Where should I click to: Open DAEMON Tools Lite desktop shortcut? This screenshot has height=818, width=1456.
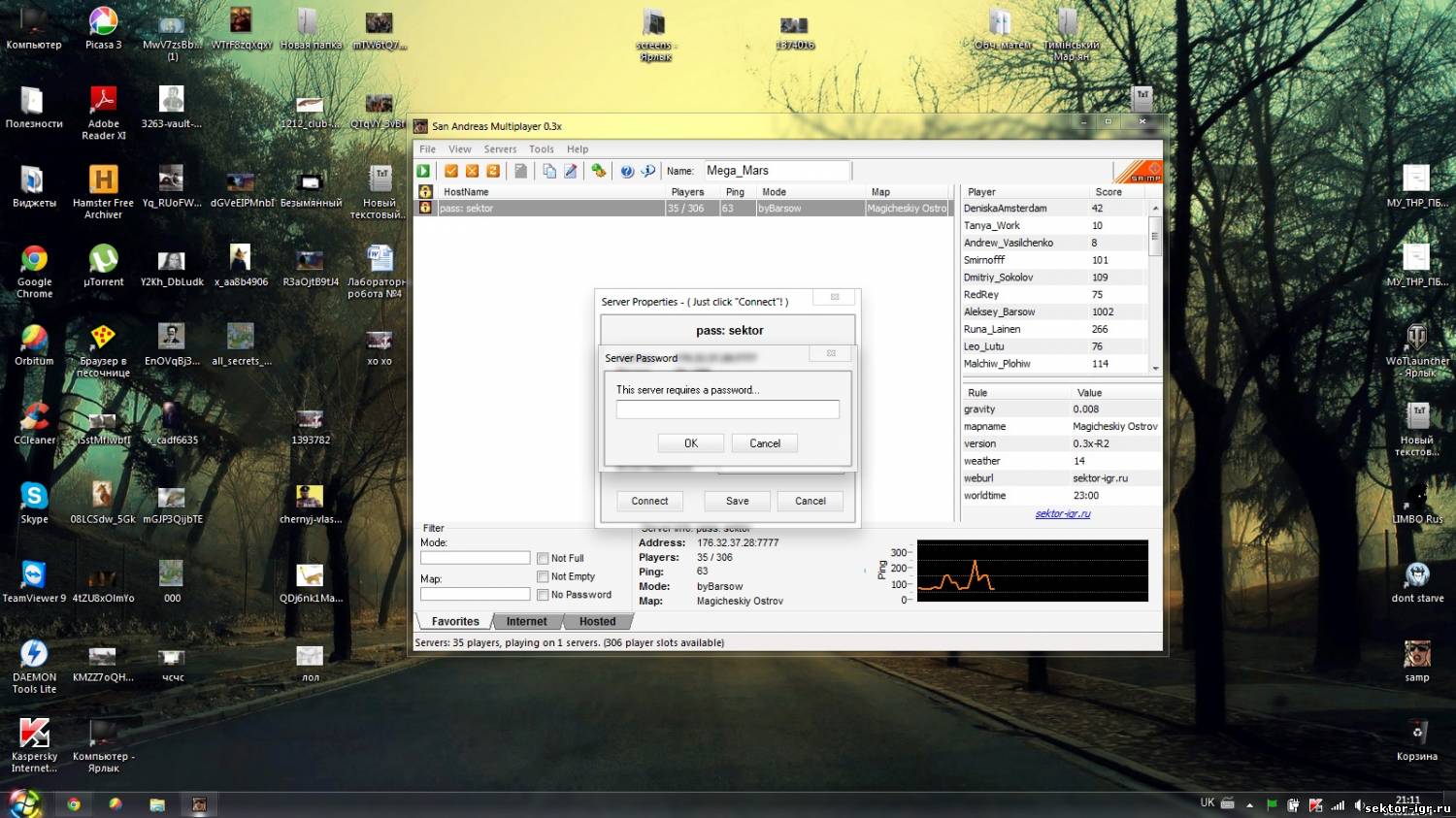[34, 666]
